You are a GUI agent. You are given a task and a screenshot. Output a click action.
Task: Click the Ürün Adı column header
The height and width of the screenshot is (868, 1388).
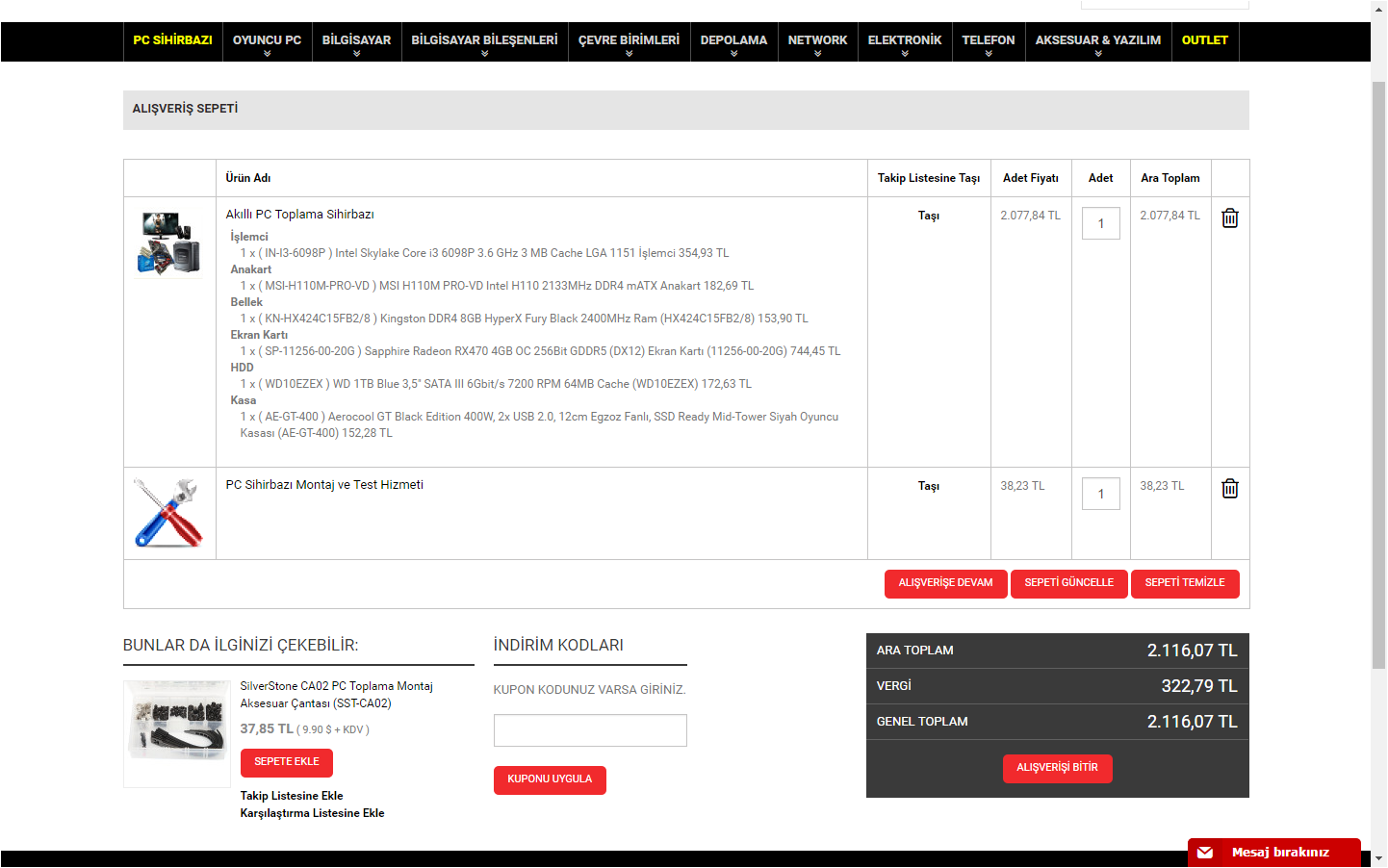pyautogui.click(x=248, y=178)
